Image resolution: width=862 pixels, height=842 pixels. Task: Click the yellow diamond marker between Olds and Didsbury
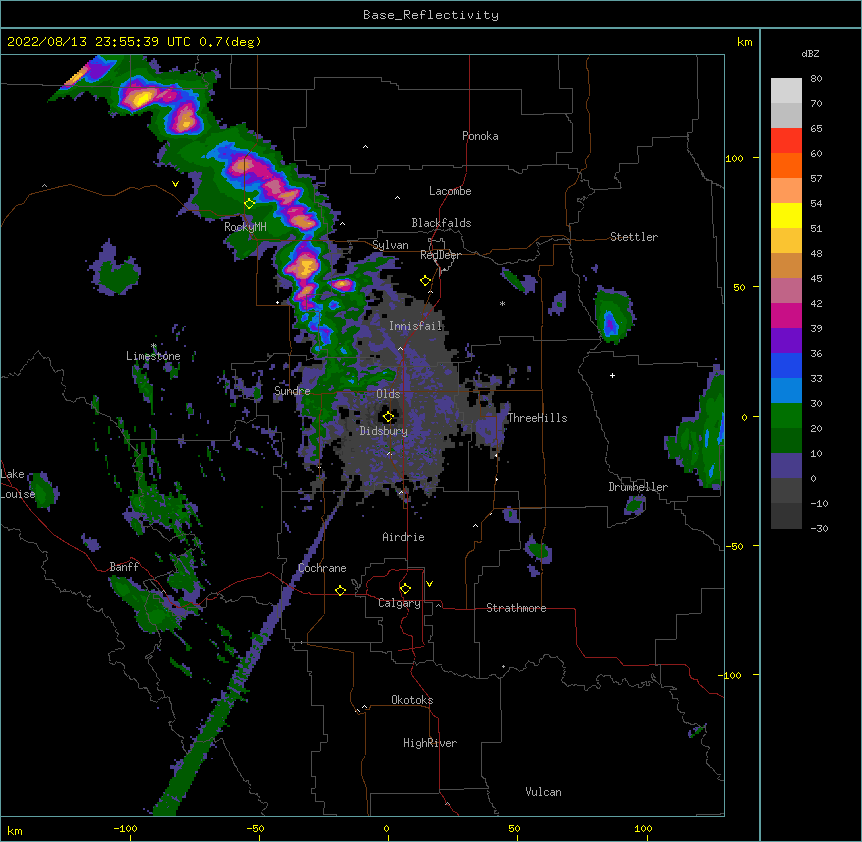point(388,416)
